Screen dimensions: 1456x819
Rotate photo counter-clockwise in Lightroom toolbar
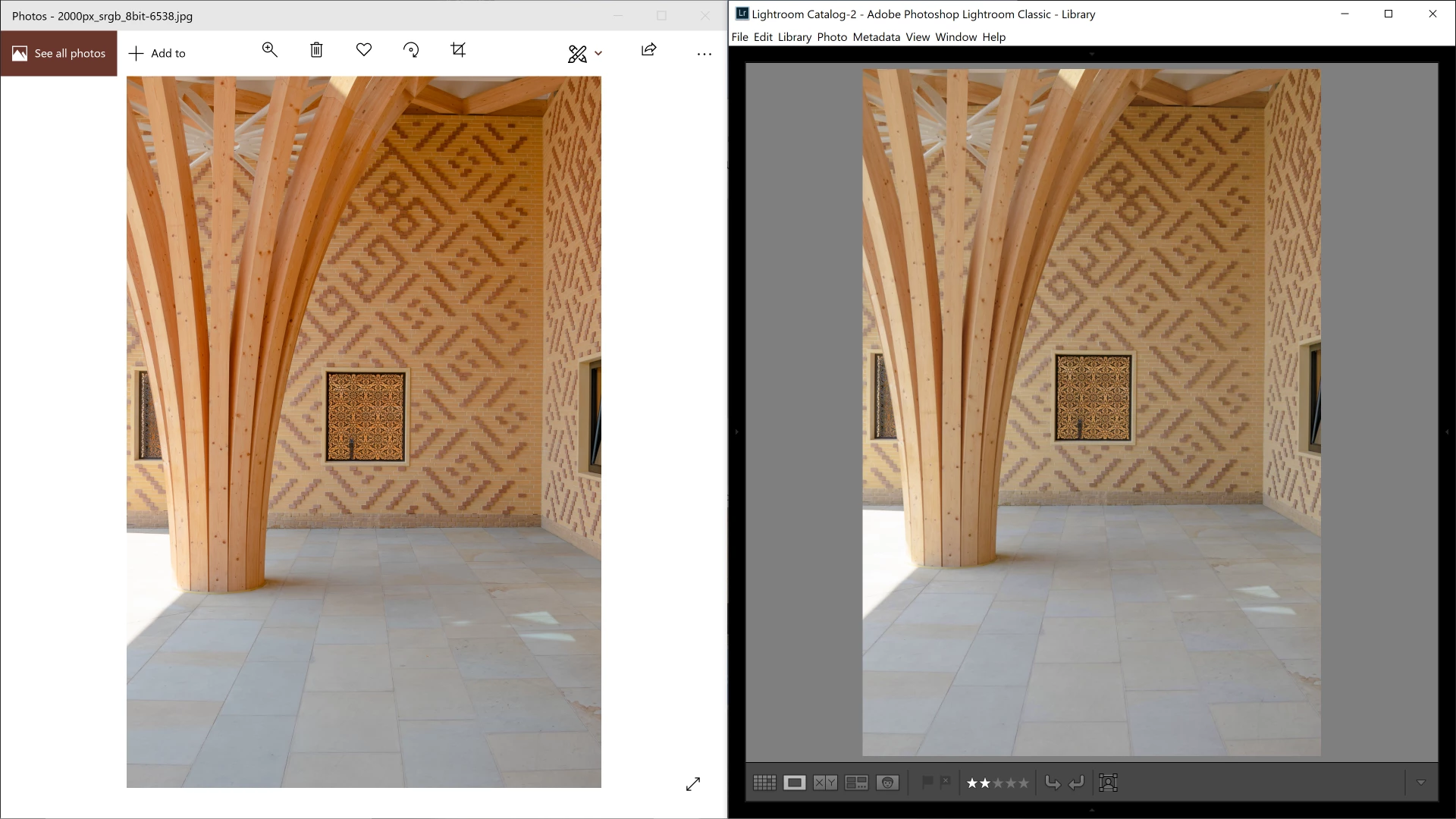coord(1053,783)
